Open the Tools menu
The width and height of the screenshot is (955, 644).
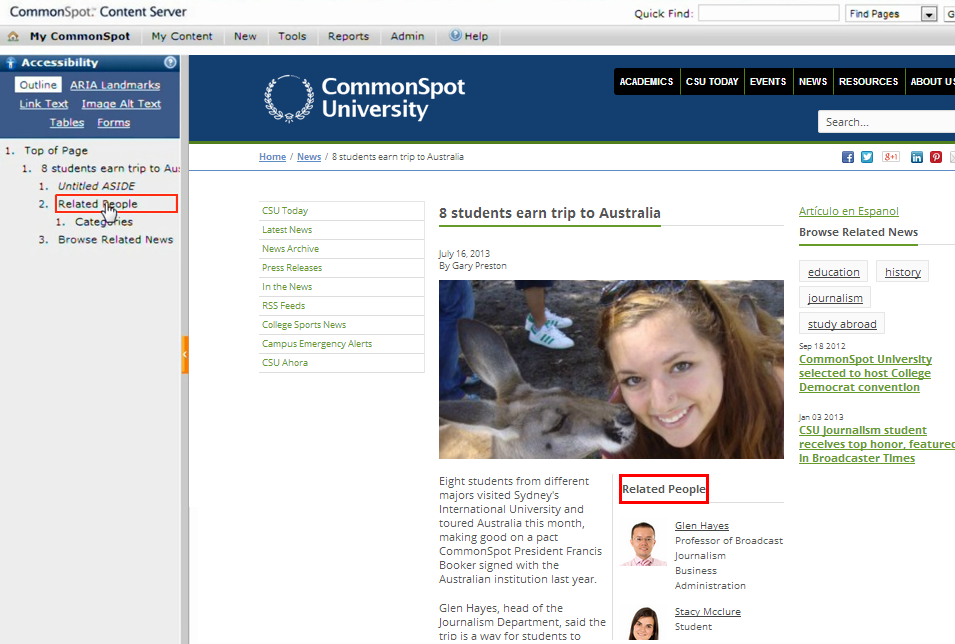point(292,37)
